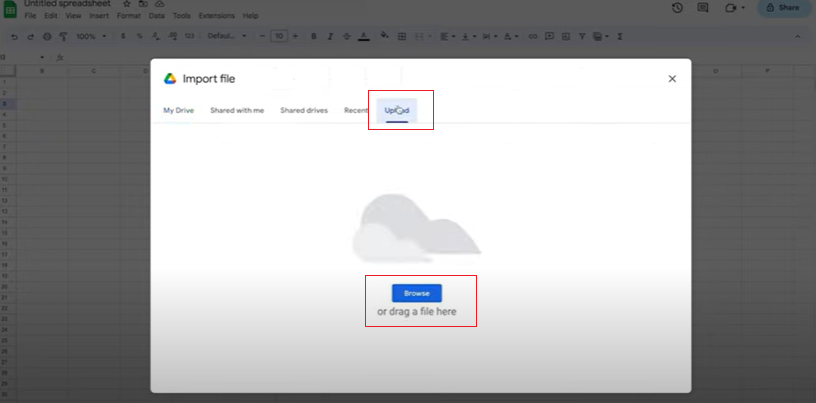The image size is (816, 403).
Task: Open the Extensions menu
Action: [x=216, y=16]
